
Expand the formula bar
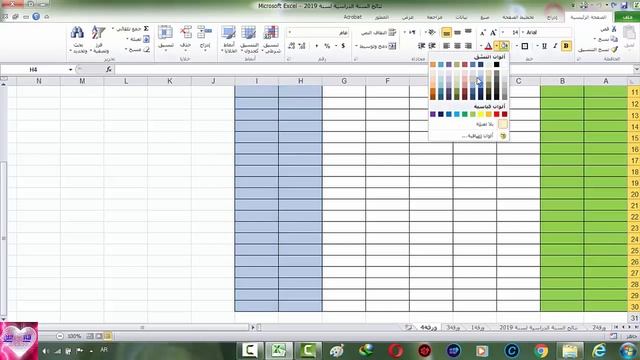[636, 69]
